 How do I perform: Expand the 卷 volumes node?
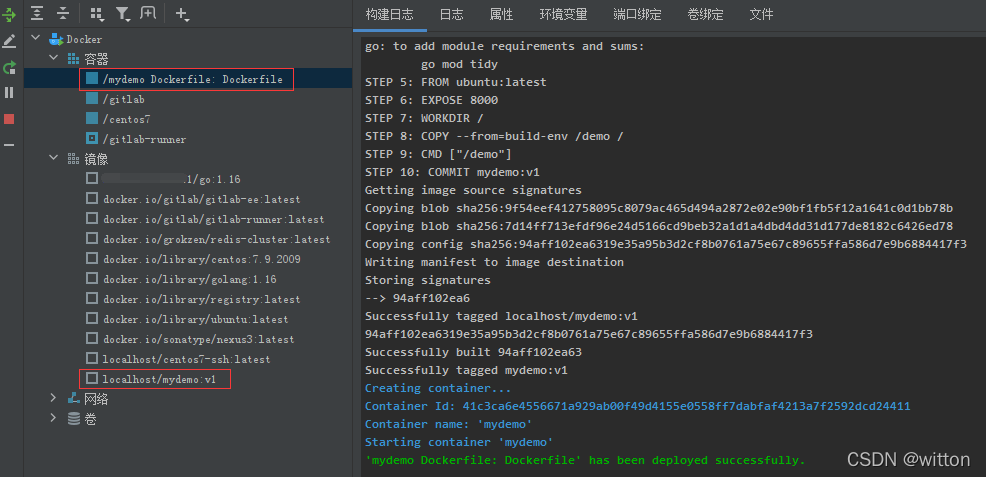click(x=53, y=418)
